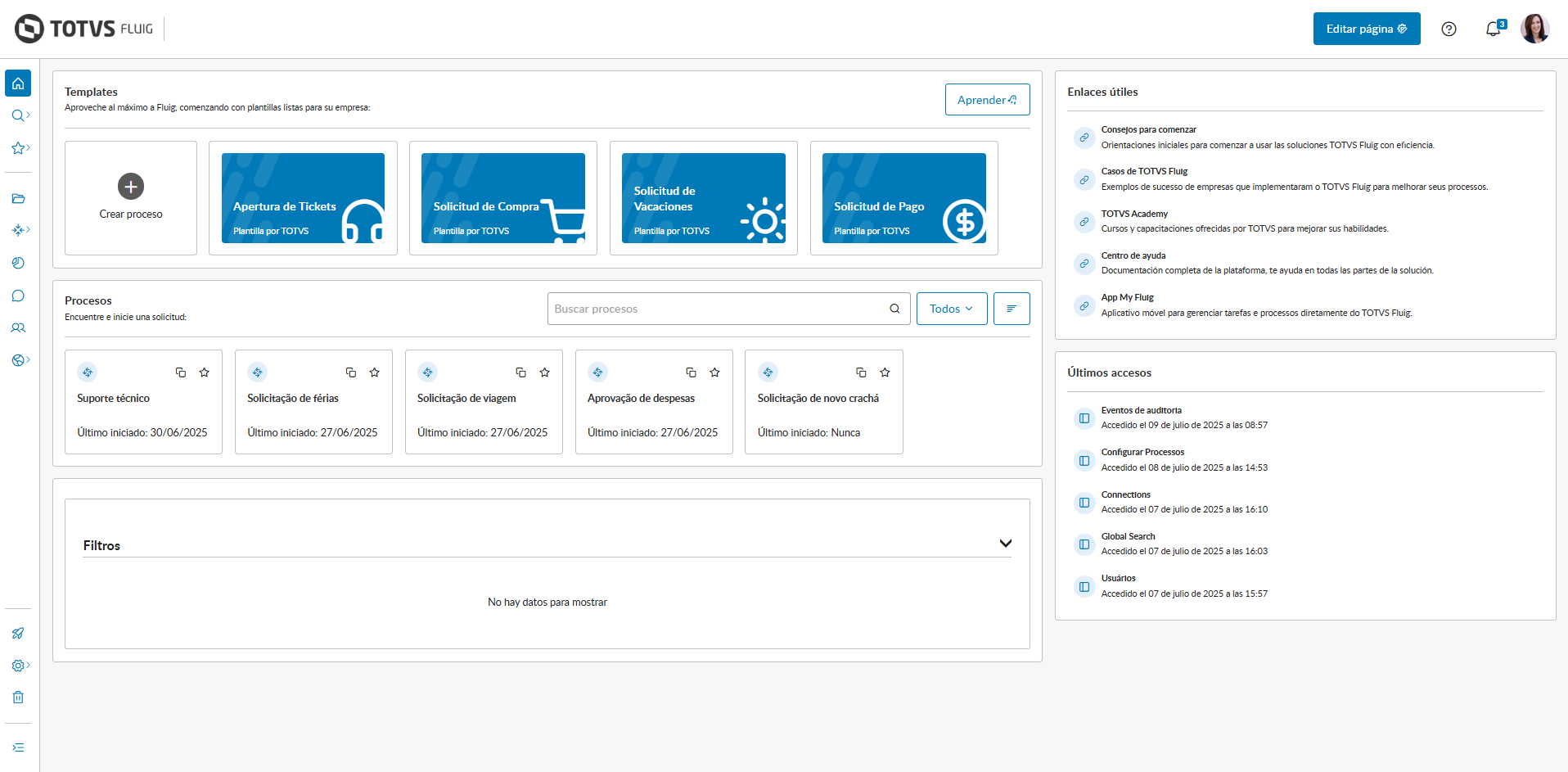Open the user profile avatar
Image resolution: width=1568 pixels, height=772 pixels.
click(x=1534, y=29)
